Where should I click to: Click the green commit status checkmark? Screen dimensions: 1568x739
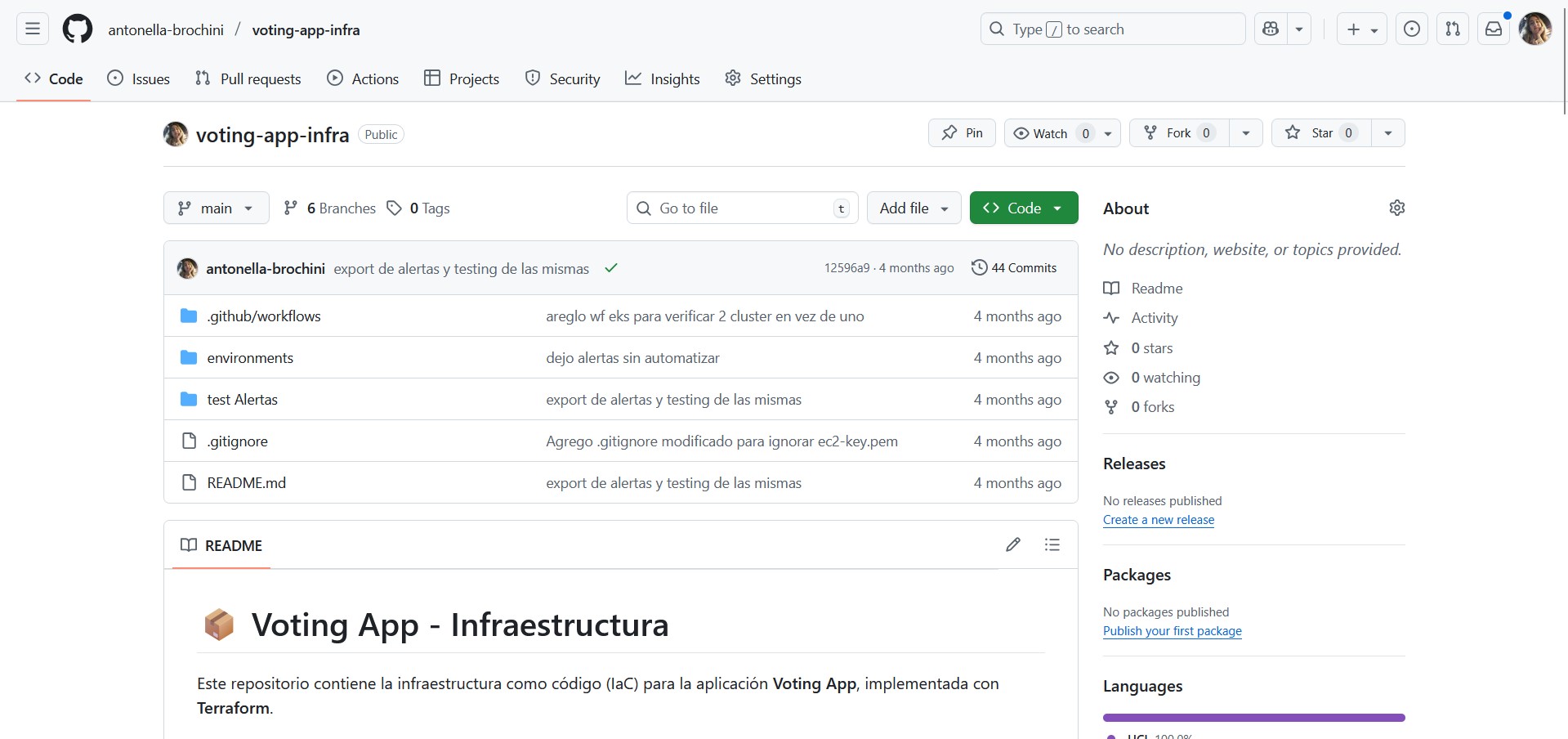click(x=610, y=268)
